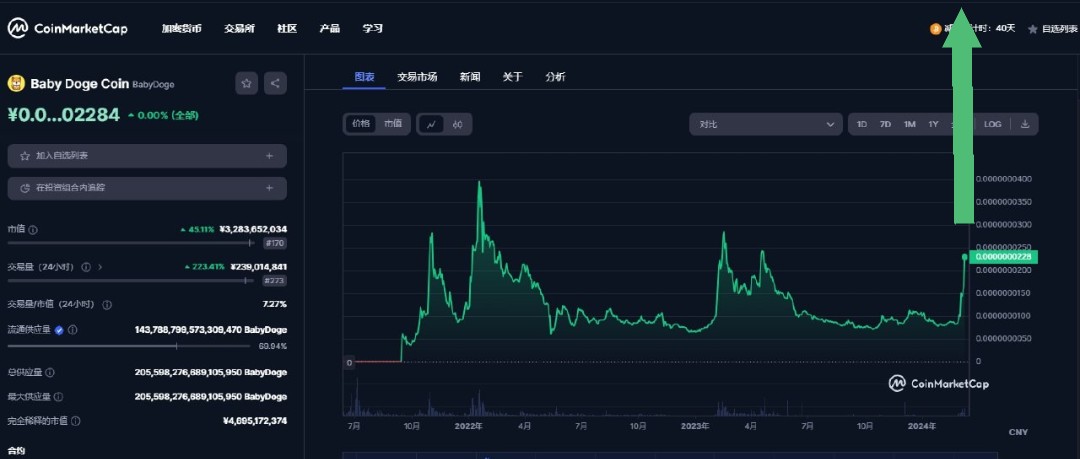Click the info icon beside 交易量/市值 (24小时)
Screen dimensions: 1080x459
[107, 305]
